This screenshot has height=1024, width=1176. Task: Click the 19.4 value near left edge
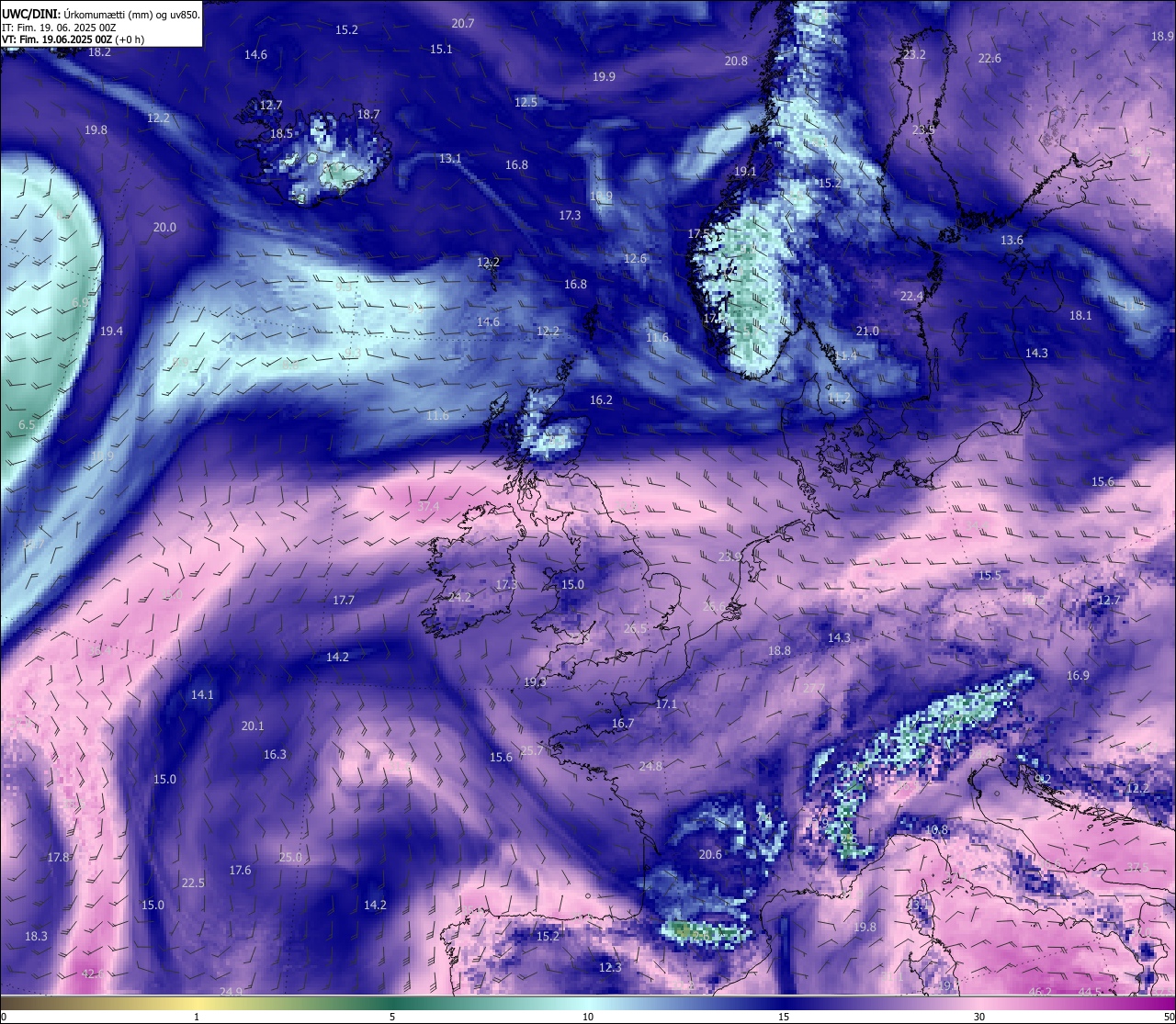[111, 332]
